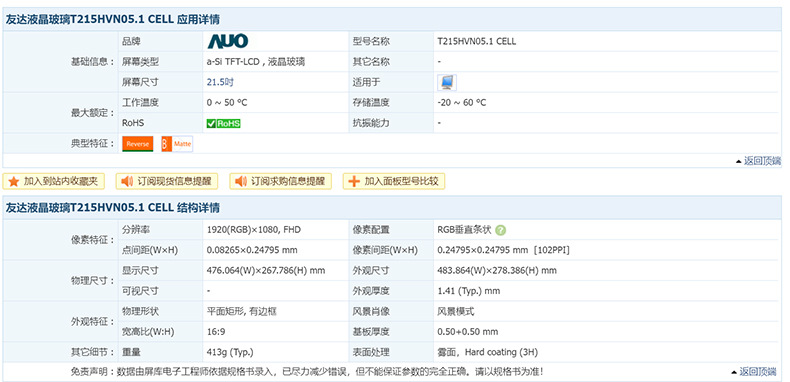Click the 物理尺寸 row group label
This screenshot has height=382, width=790.
pos(92,281)
